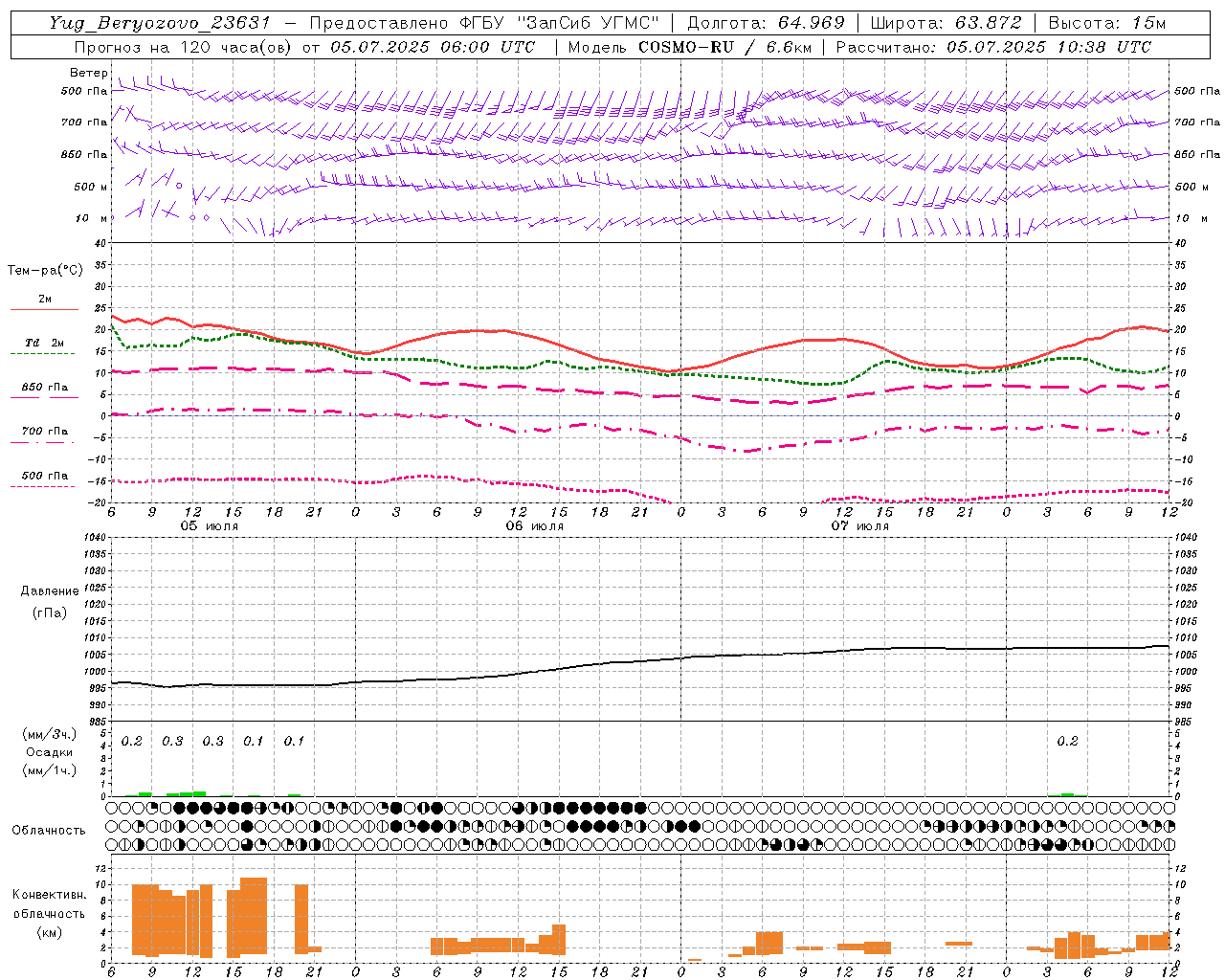The width and height of the screenshot is (1225, 980).
Task: Click the 05 июля date label
Action: tap(211, 526)
